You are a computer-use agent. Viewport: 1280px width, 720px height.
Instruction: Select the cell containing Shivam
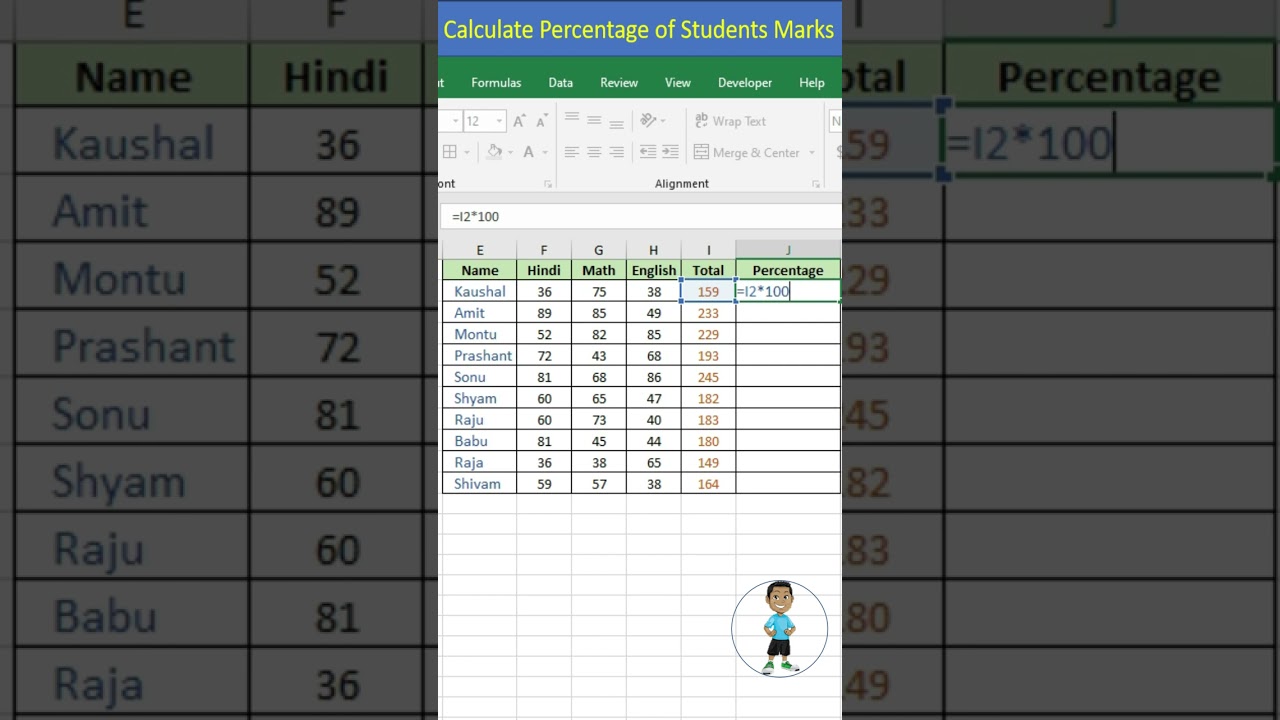[480, 484]
